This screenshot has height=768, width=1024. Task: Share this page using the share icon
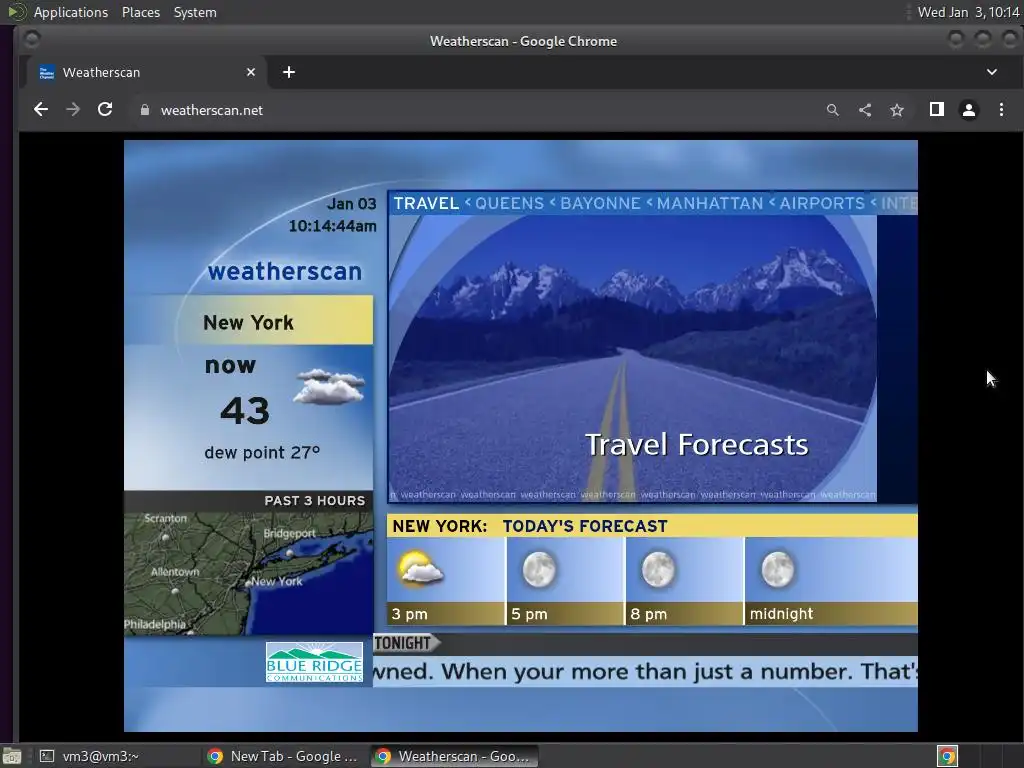[x=865, y=110]
